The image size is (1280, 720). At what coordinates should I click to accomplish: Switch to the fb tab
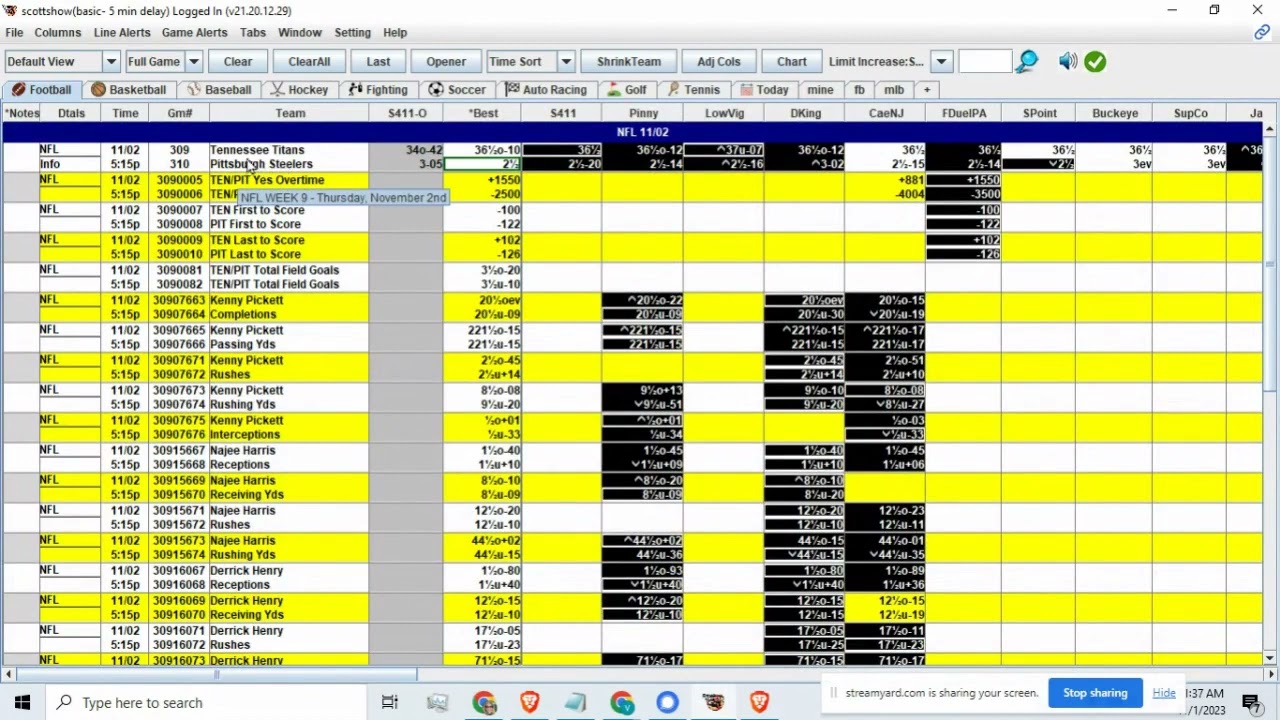click(859, 90)
